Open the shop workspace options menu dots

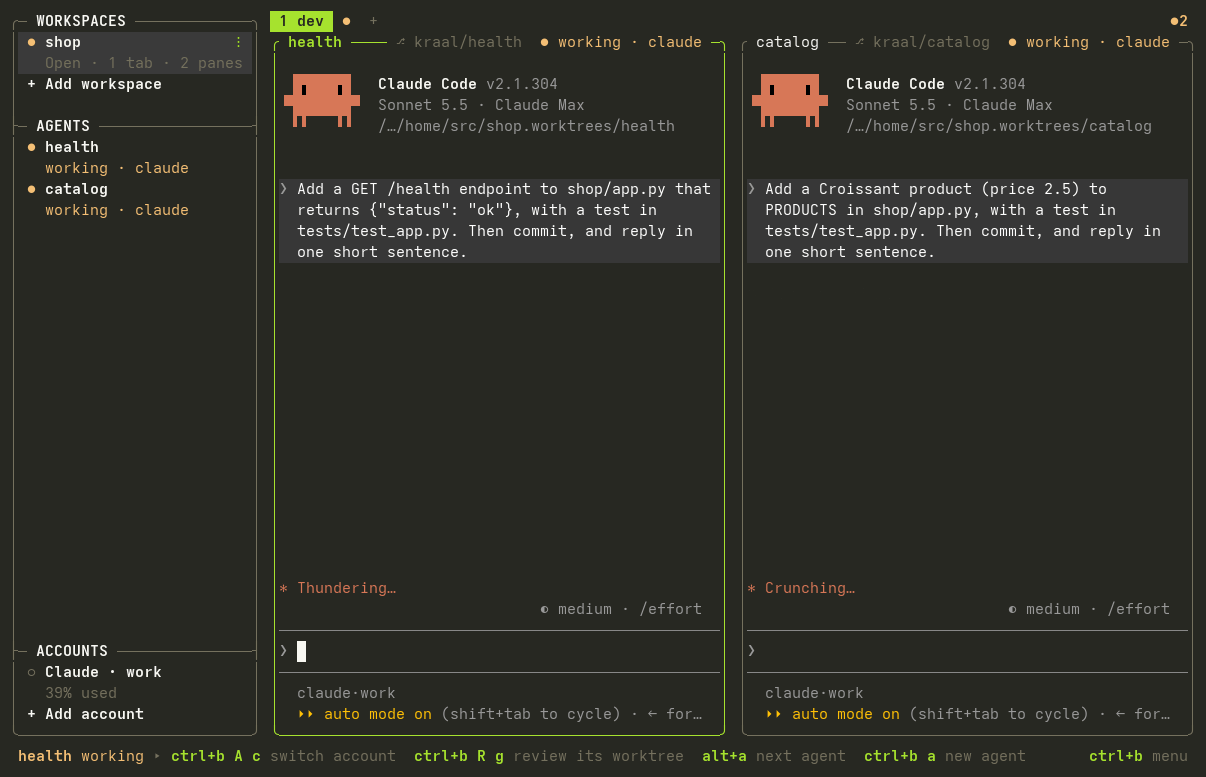tap(238, 42)
